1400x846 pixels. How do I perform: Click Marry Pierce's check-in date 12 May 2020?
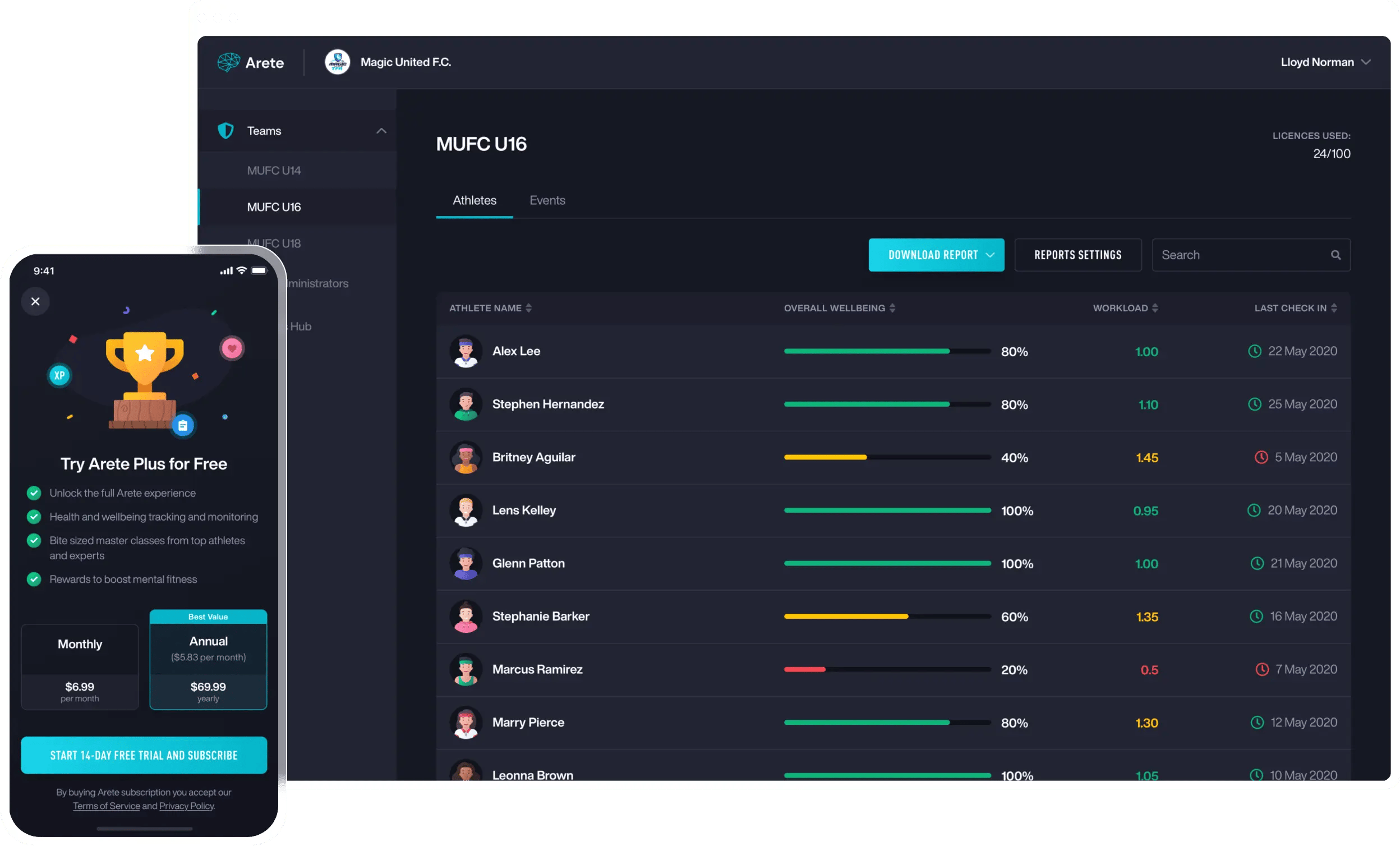tap(1304, 722)
